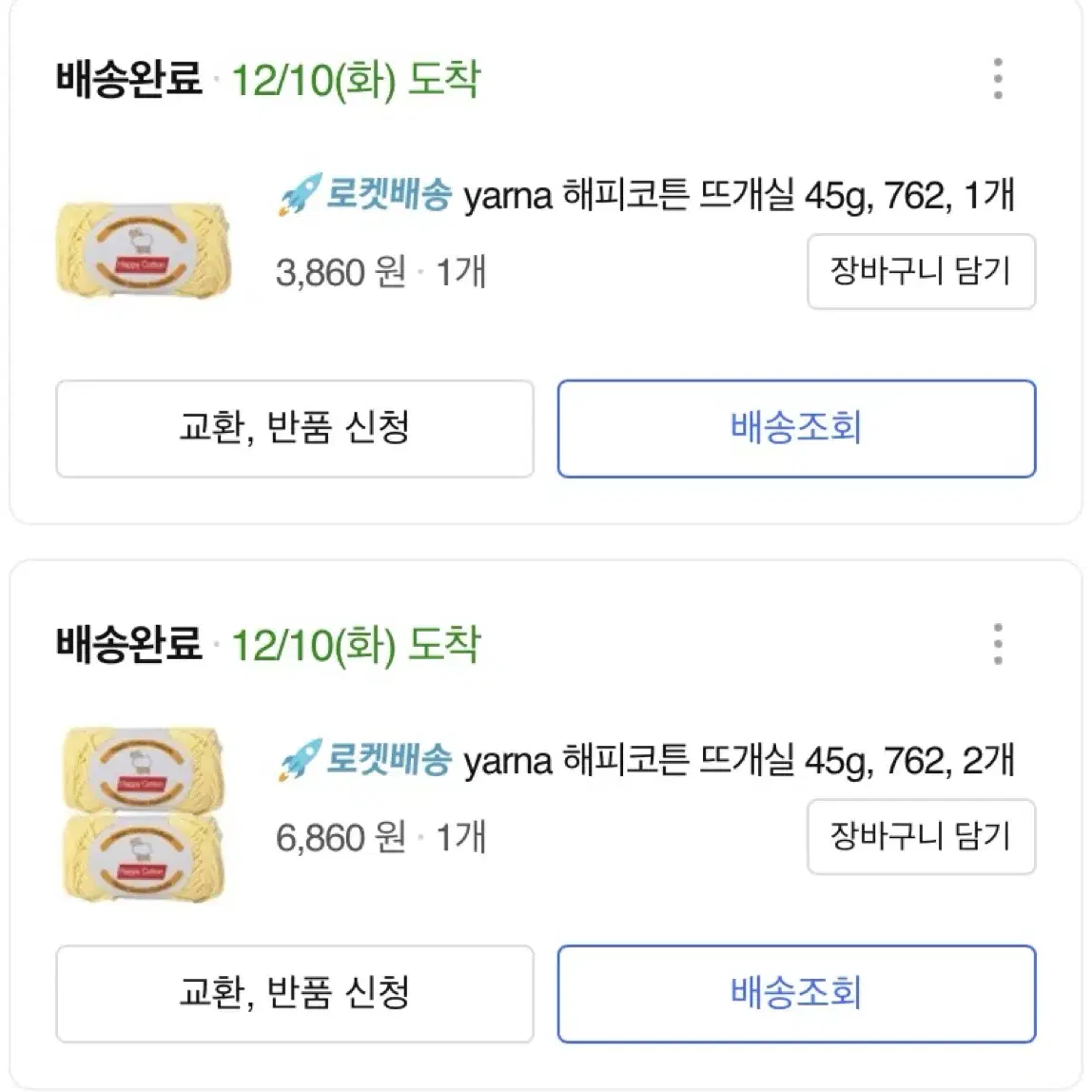
Task: Add the 6,860 원 yarn to cart with 장바구니 담기
Action: [x=922, y=836]
